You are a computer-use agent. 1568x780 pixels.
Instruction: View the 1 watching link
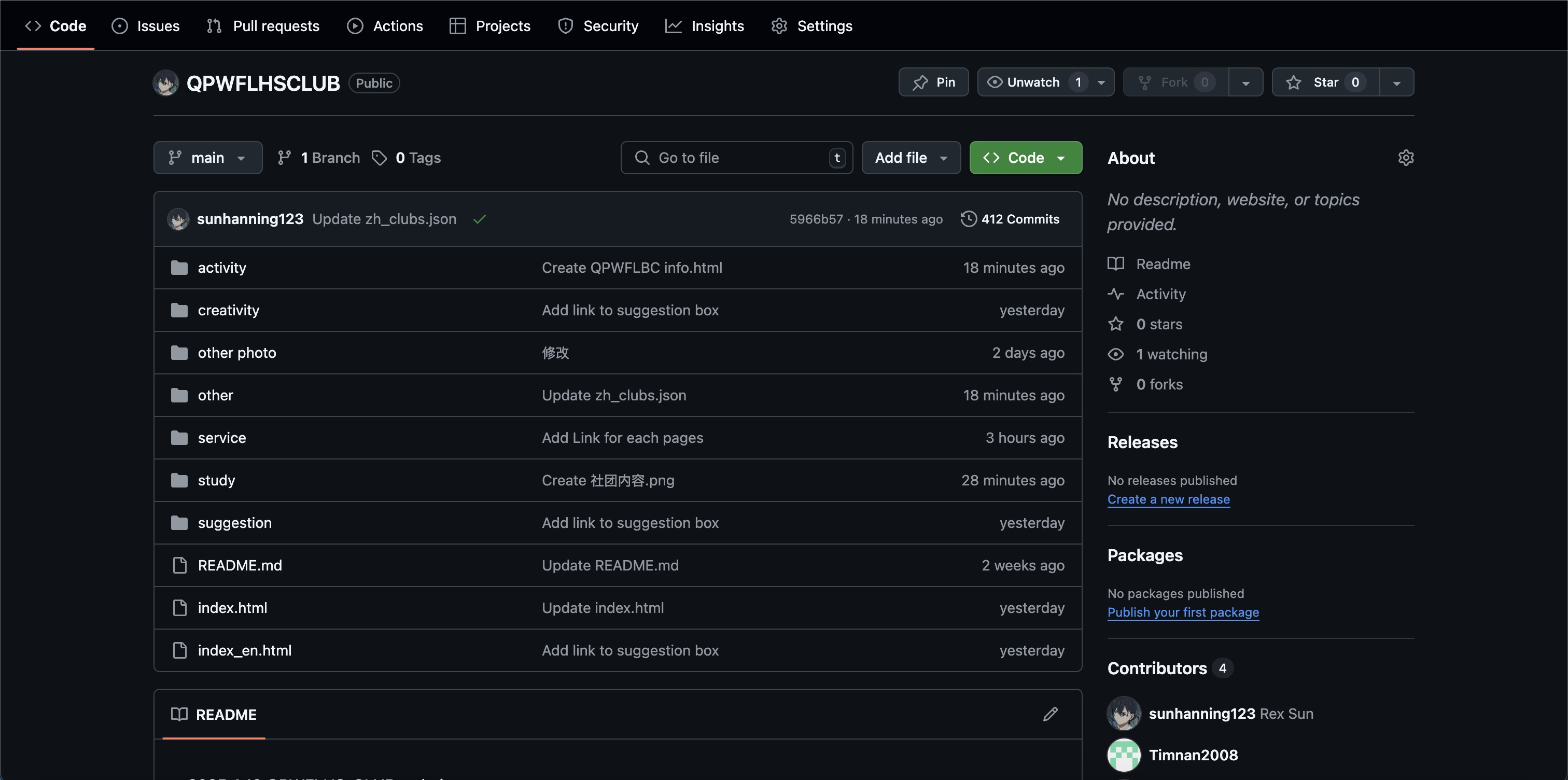(x=1157, y=354)
